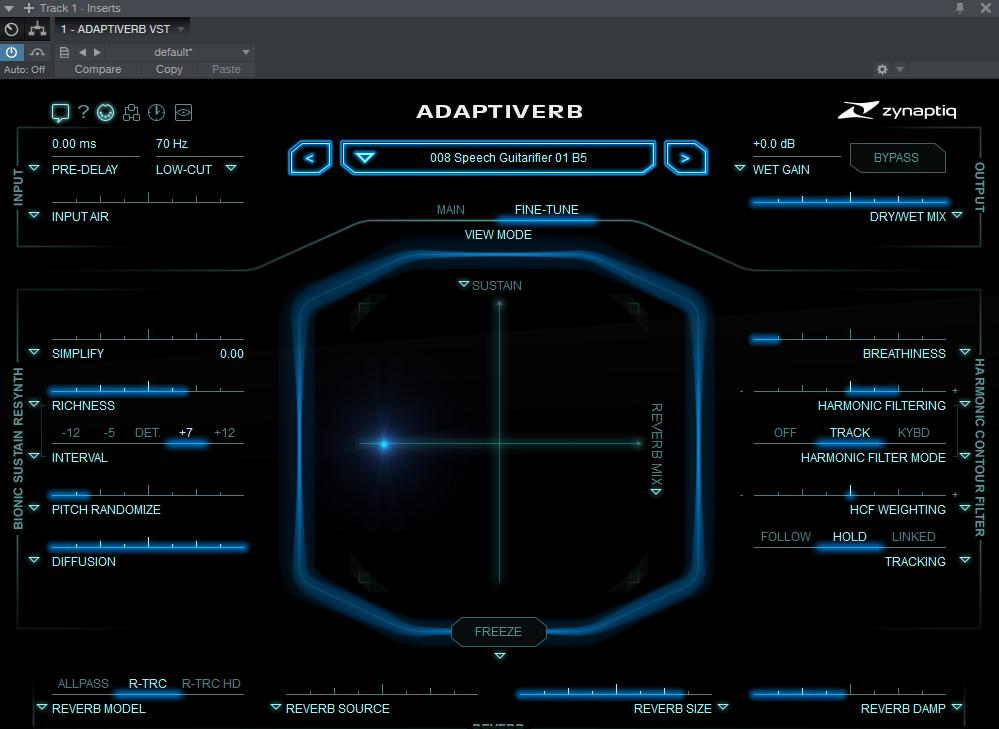Select ALLPASS reverb model
Viewport: 999px width, 729px height.
pyautogui.click(x=83, y=684)
